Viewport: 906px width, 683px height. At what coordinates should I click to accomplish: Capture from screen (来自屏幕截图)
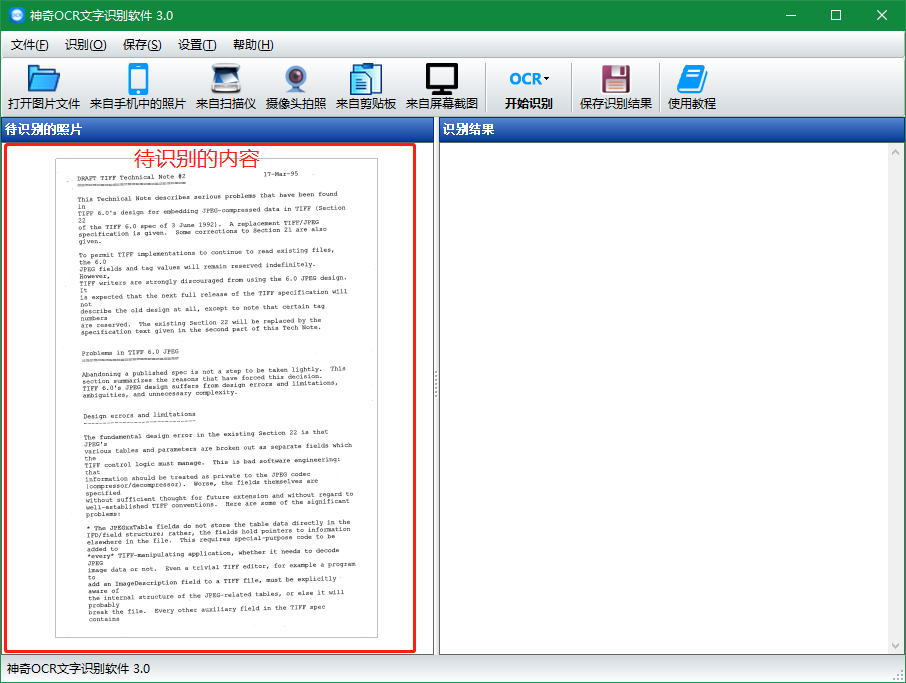click(442, 87)
